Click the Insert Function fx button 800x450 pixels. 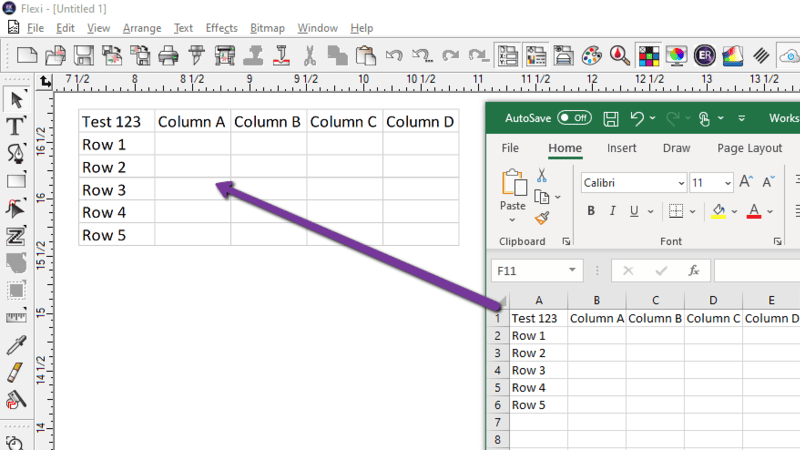(x=693, y=270)
